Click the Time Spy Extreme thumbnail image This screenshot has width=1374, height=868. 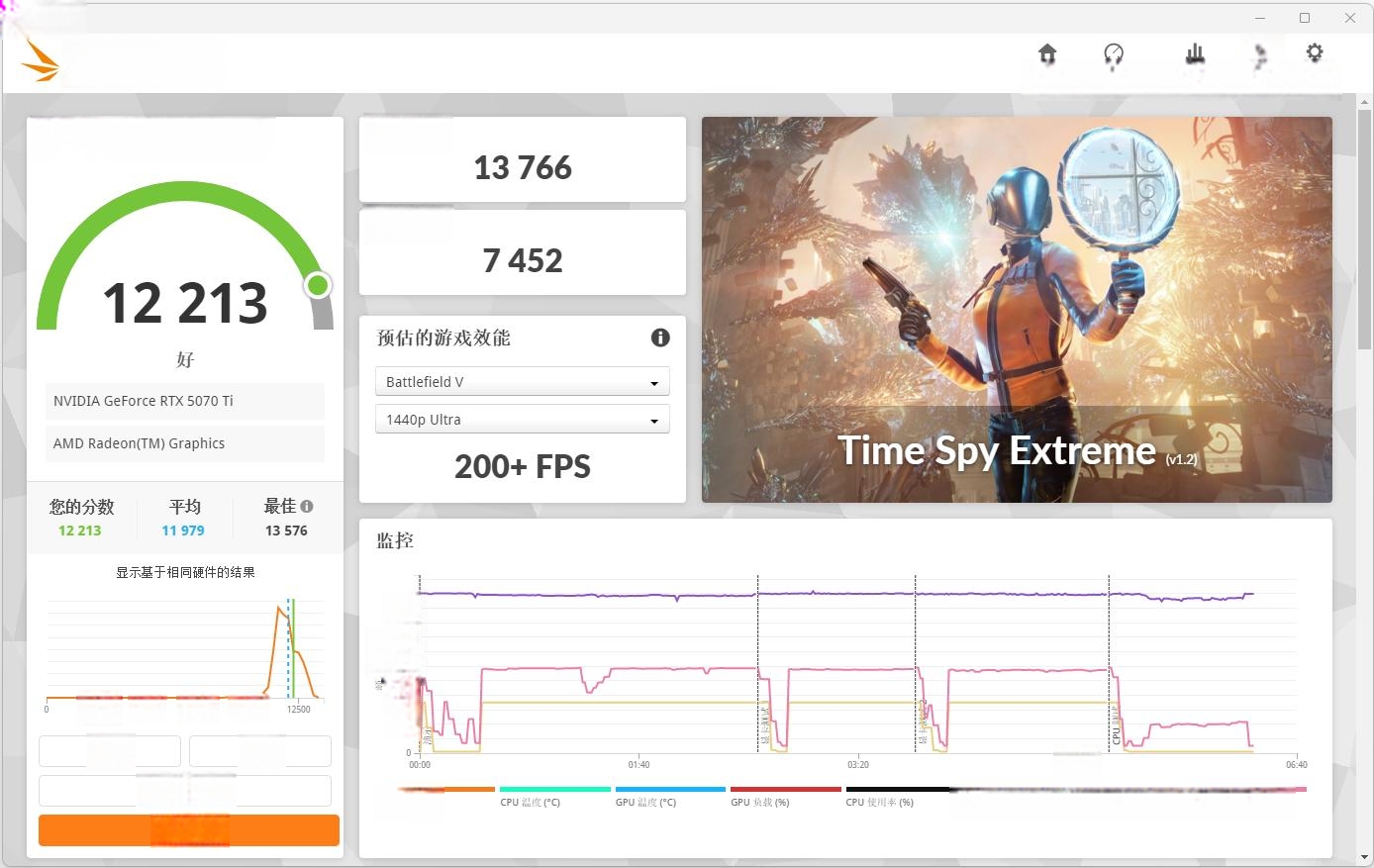pyautogui.click(x=1017, y=310)
